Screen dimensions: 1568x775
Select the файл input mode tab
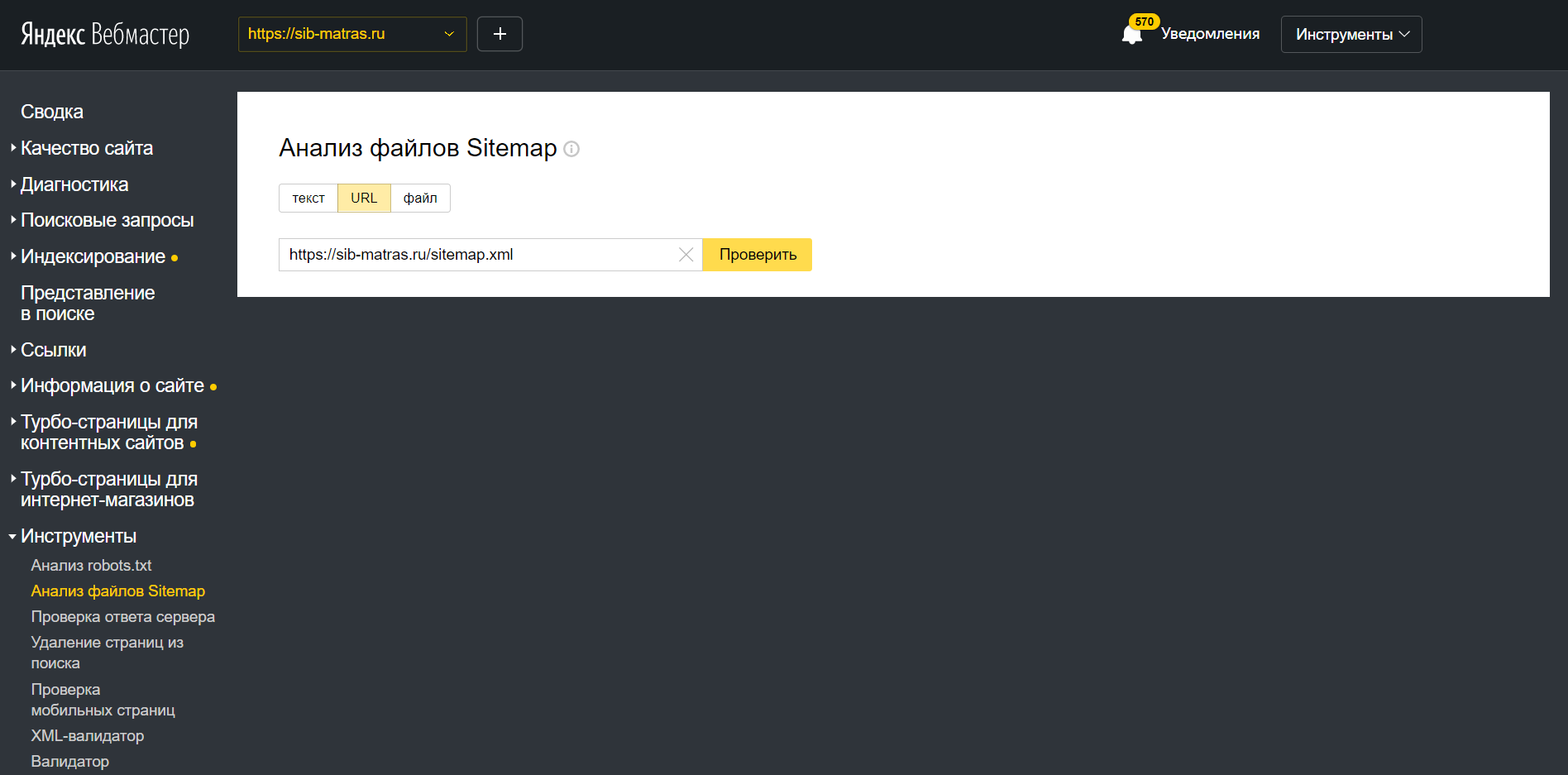tap(420, 199)
